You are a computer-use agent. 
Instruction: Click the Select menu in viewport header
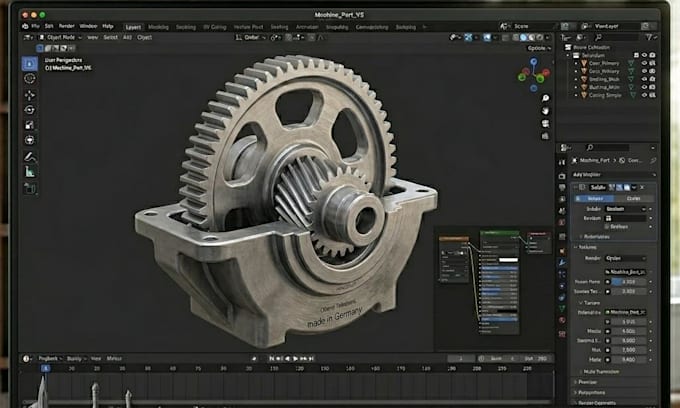point(110,38)
